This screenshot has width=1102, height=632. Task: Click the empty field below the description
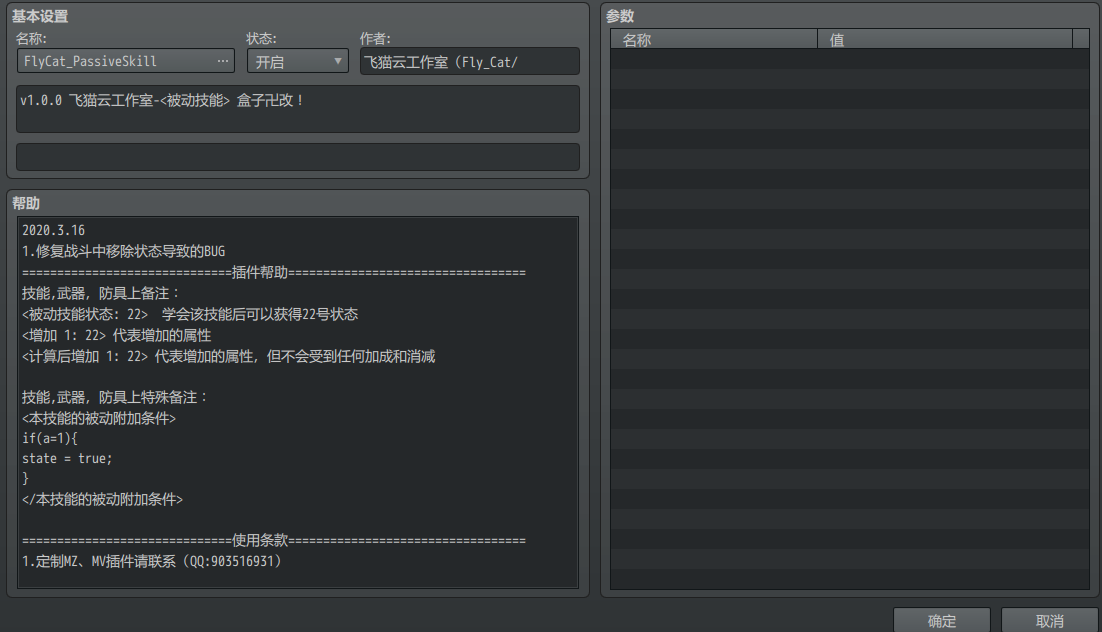[298, 157]
